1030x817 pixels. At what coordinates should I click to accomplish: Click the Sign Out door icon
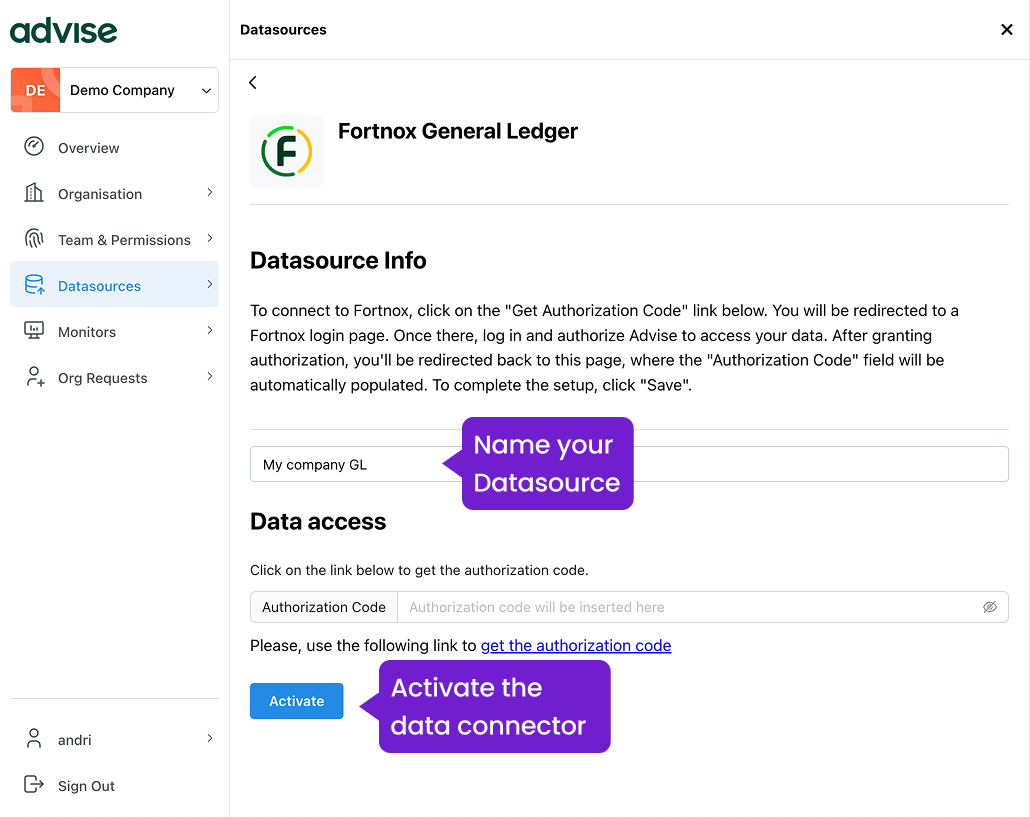pos(34,785)
